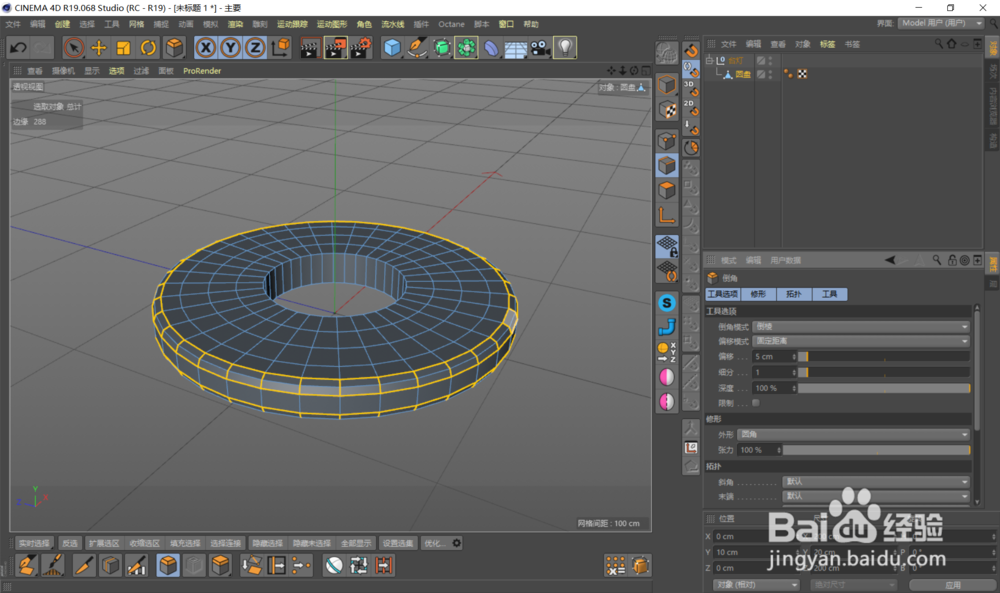Viewport: 1000px width, 593px height.
Task: Enable snap S icon
Action: [667, 303]
